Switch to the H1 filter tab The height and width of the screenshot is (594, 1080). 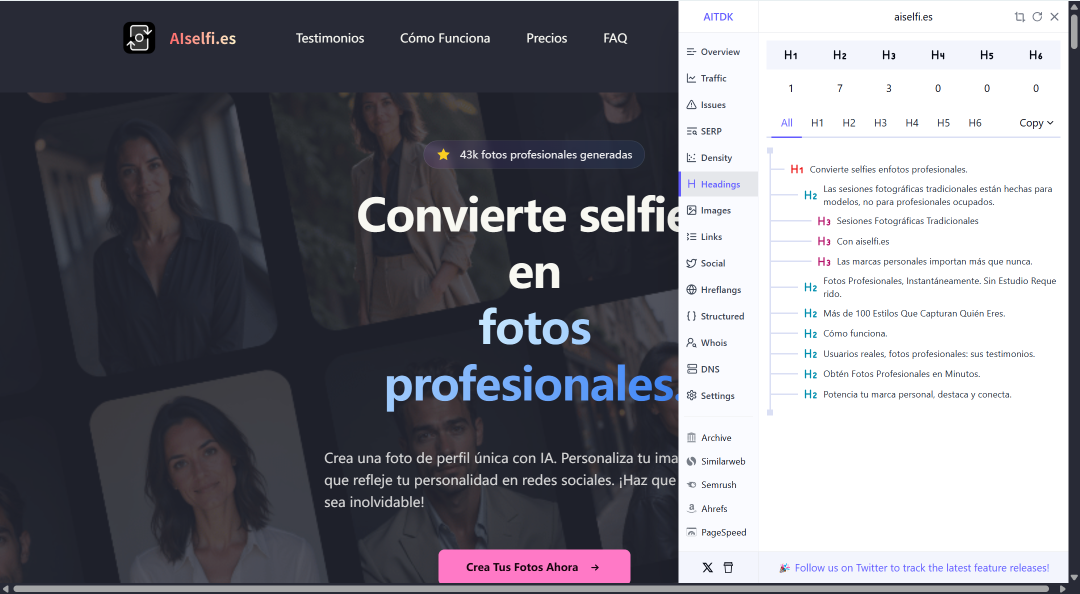click(x=818, y=123)
